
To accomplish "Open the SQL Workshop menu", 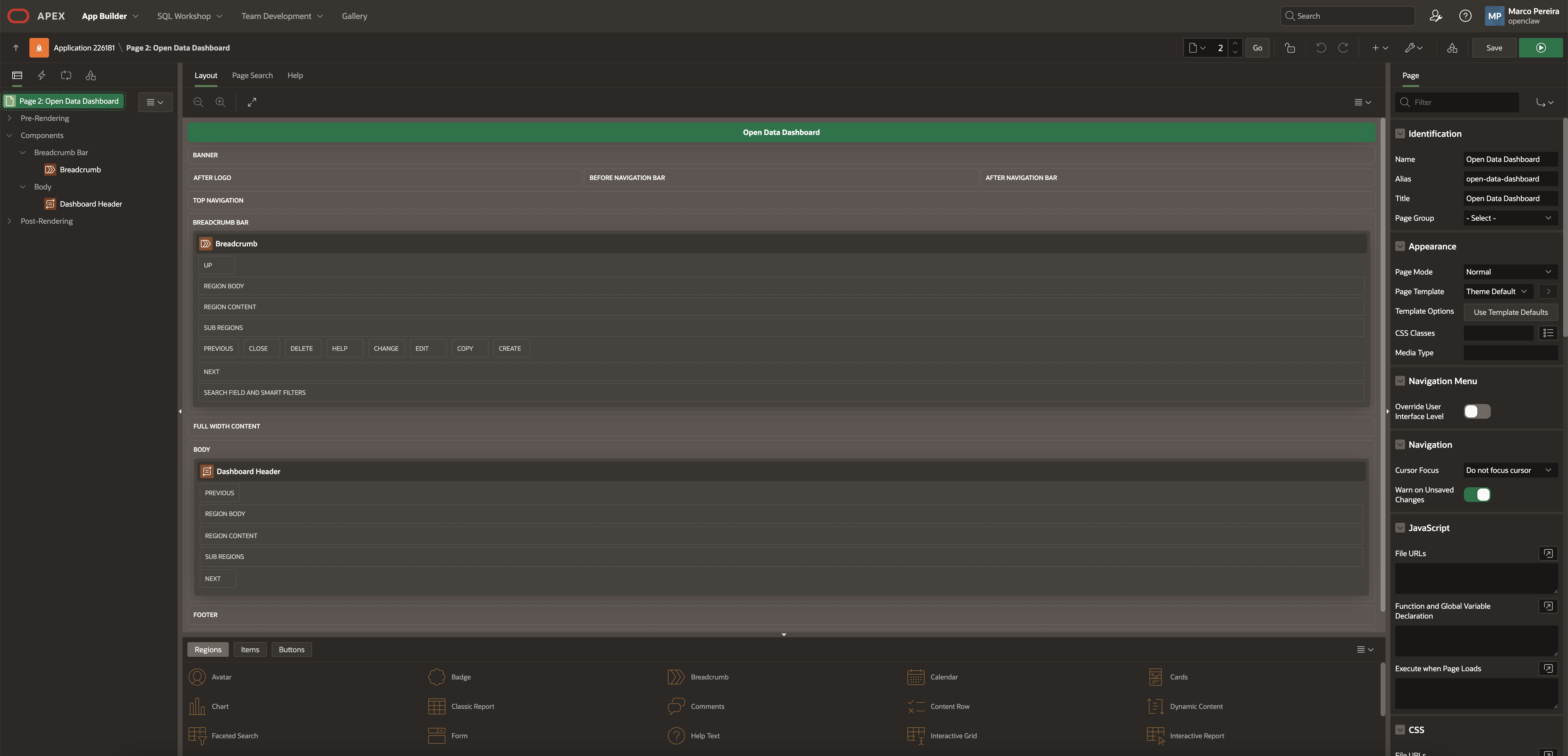I will (189, 17).
